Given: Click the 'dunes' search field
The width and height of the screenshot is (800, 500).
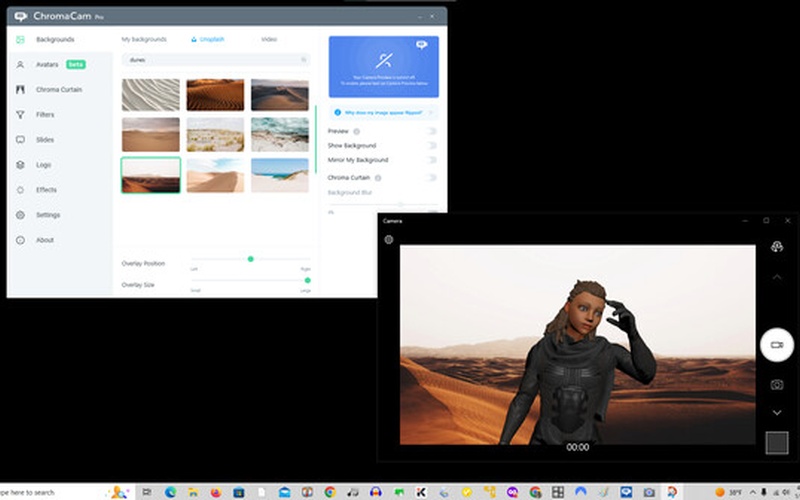Looking at the screenshot, I should [216, 60].
